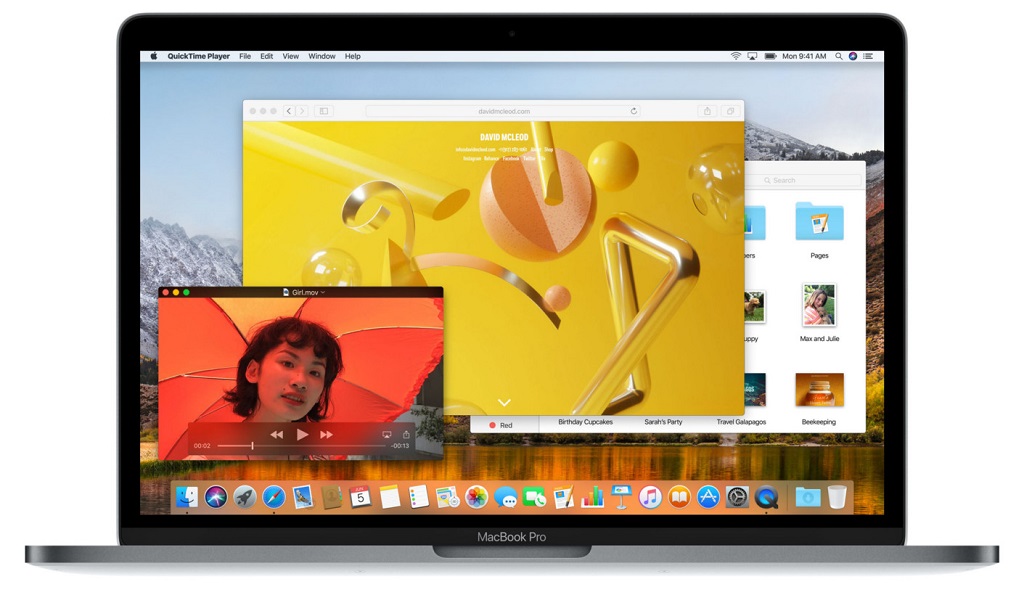Viewport: 1024px width, 595px height.
Task: Open AirPlay options in QuickTime controls
Action: pos(386,435)
